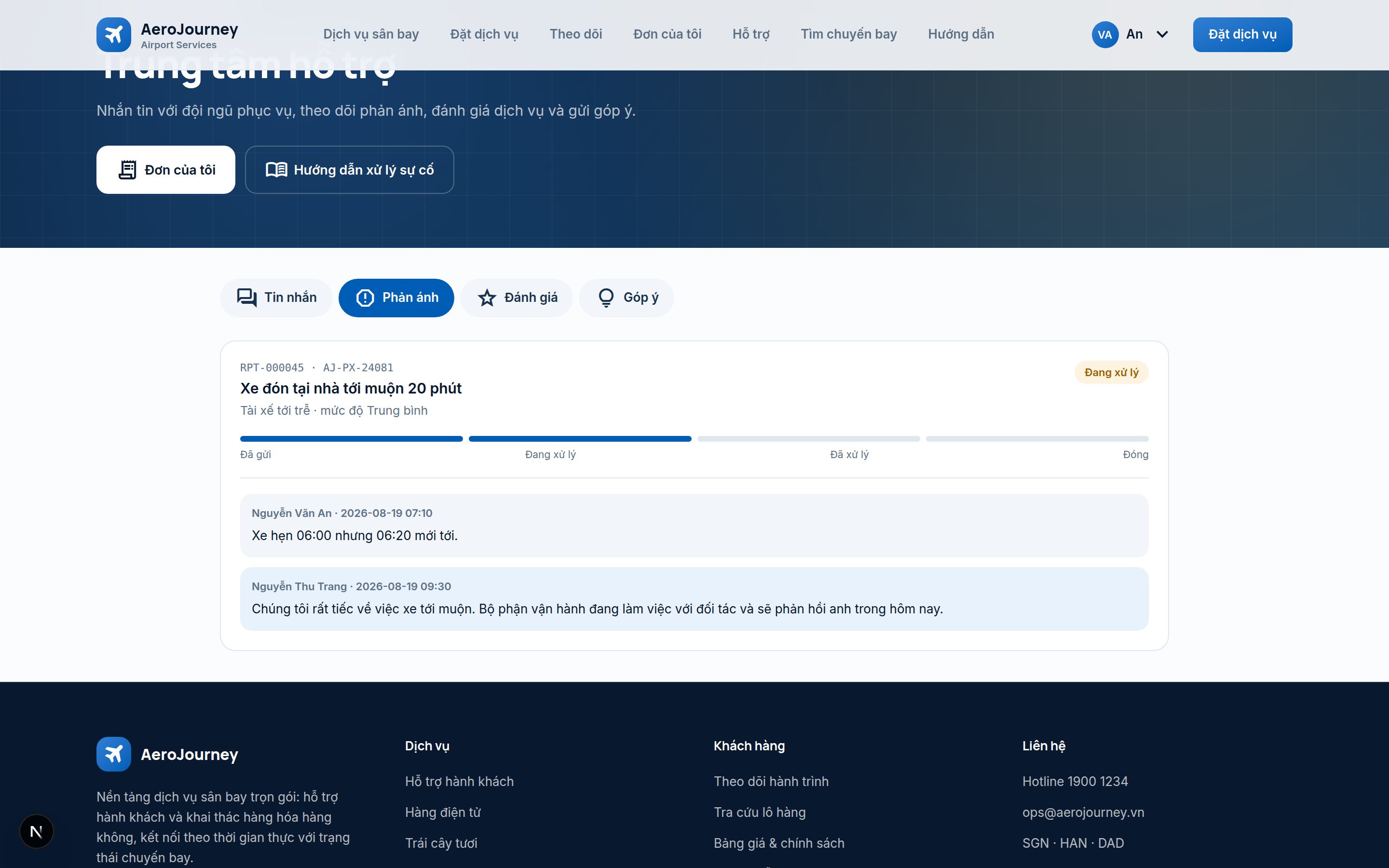
Task: Click the blue Đặt dịch vụ button
Action: click(1242, 34)
